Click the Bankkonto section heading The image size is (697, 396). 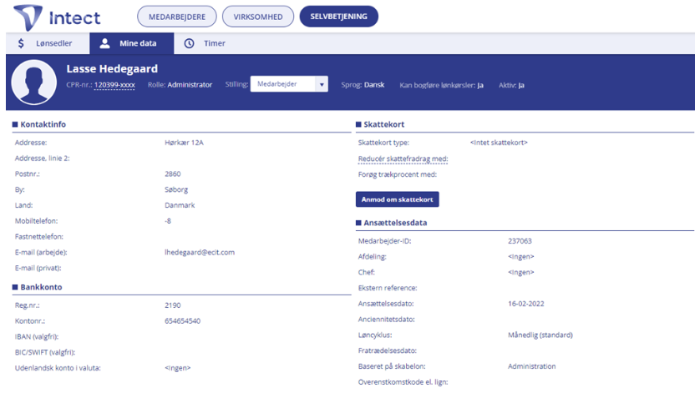[x=41, y=287]
